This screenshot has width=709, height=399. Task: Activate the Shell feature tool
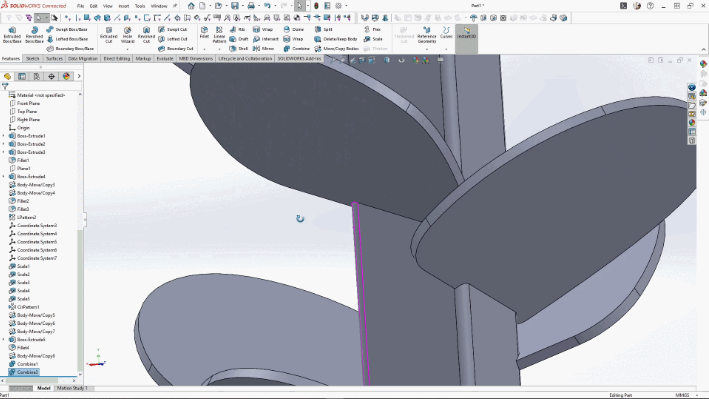tap(239, 48)
